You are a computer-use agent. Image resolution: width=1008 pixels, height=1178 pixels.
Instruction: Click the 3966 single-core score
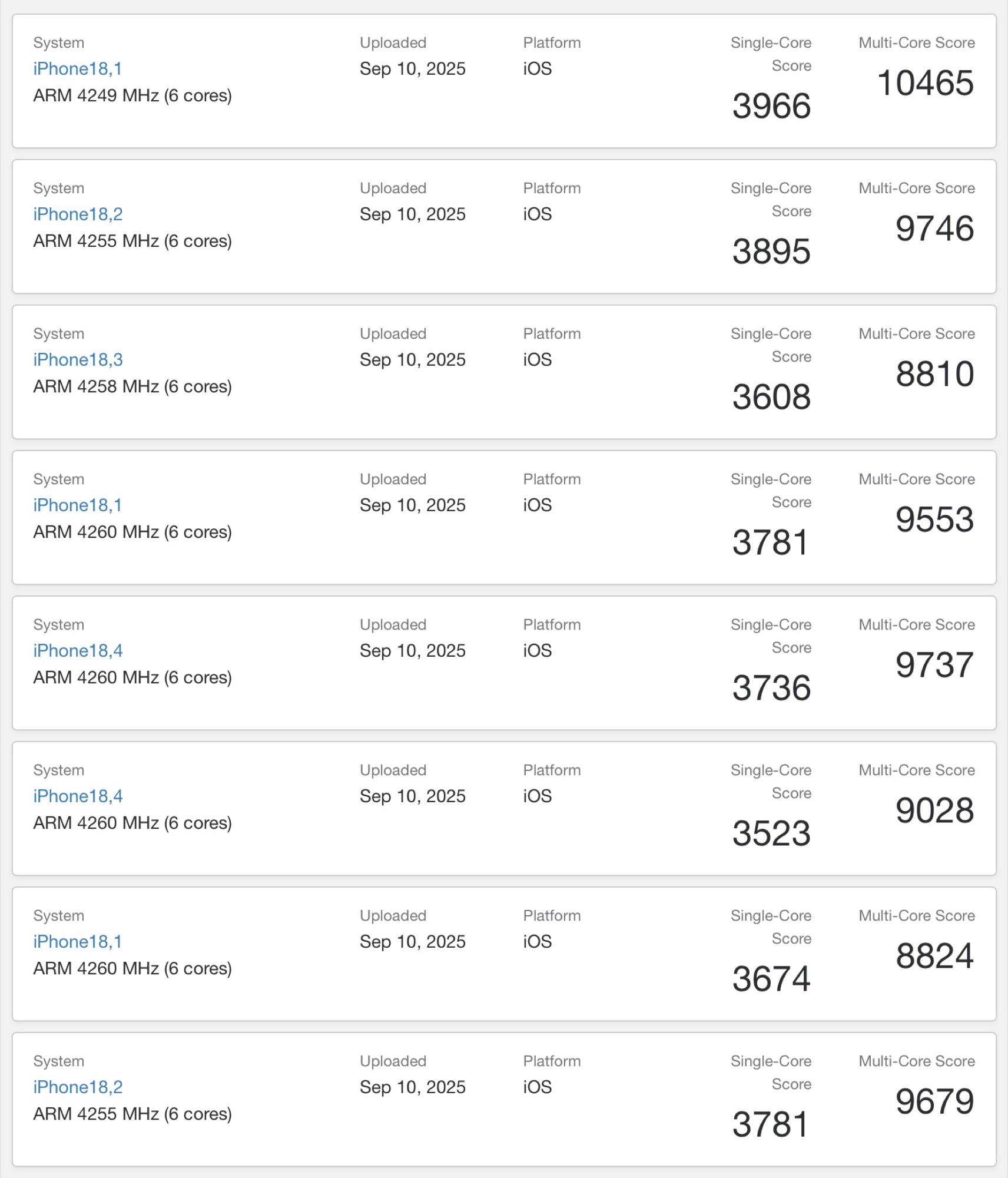click(x=771, y=106)
